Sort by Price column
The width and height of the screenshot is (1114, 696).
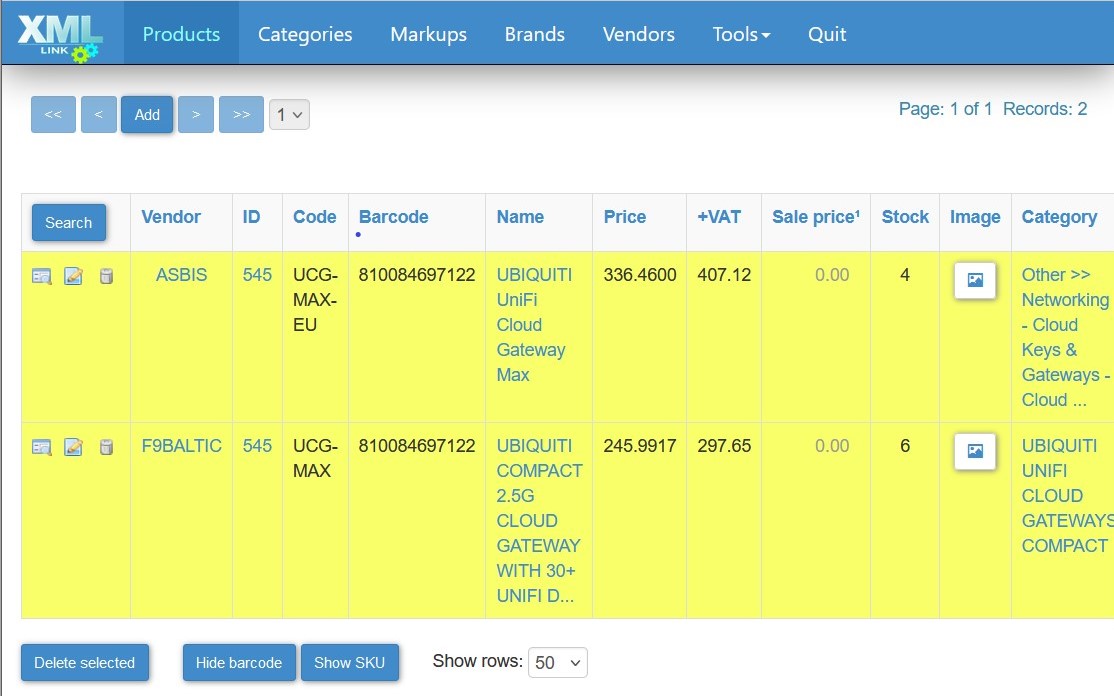[624, 217]
